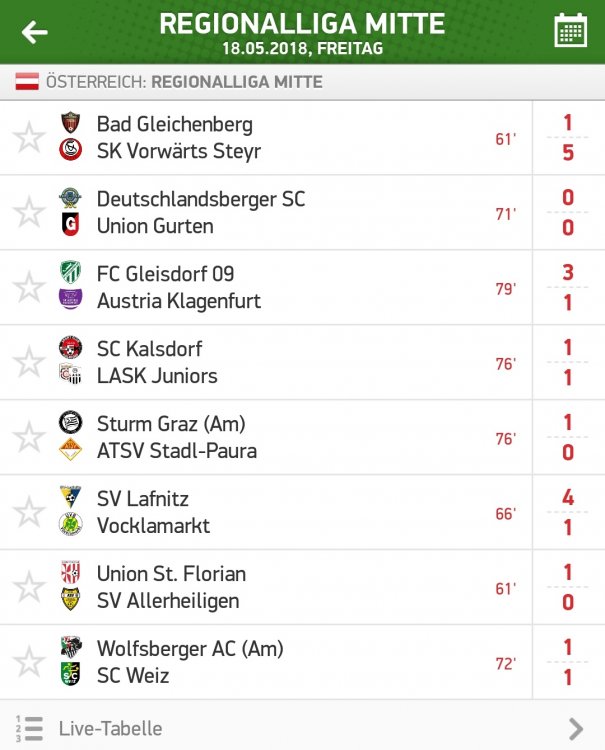Star the FC Gleisdorf 09 match

pos(29,287)
